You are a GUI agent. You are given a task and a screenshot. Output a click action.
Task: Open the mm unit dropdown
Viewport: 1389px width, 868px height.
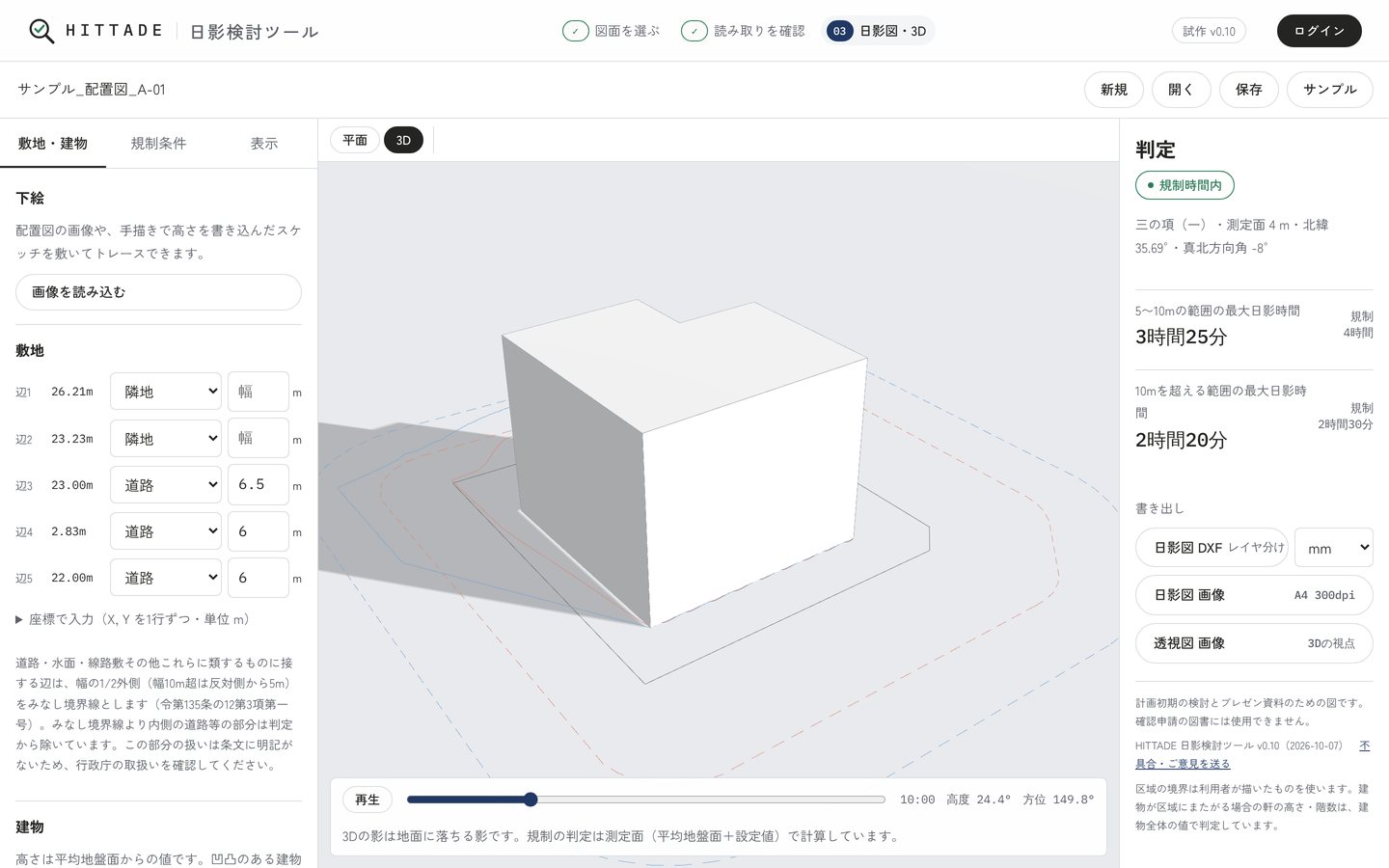(x=1333, y=548)
